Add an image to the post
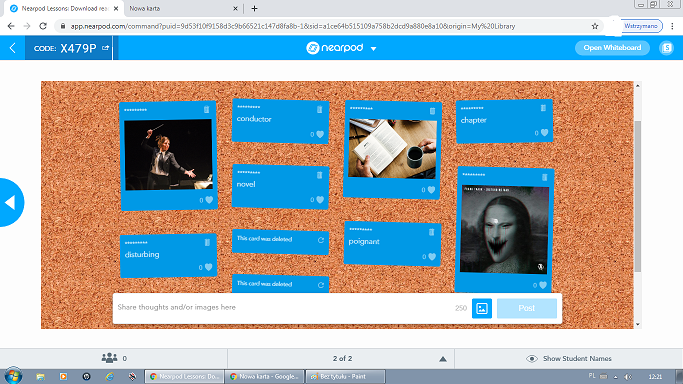The height and width of the screenshot is (384, 683). pyautogui.click(x=482, y=308)
